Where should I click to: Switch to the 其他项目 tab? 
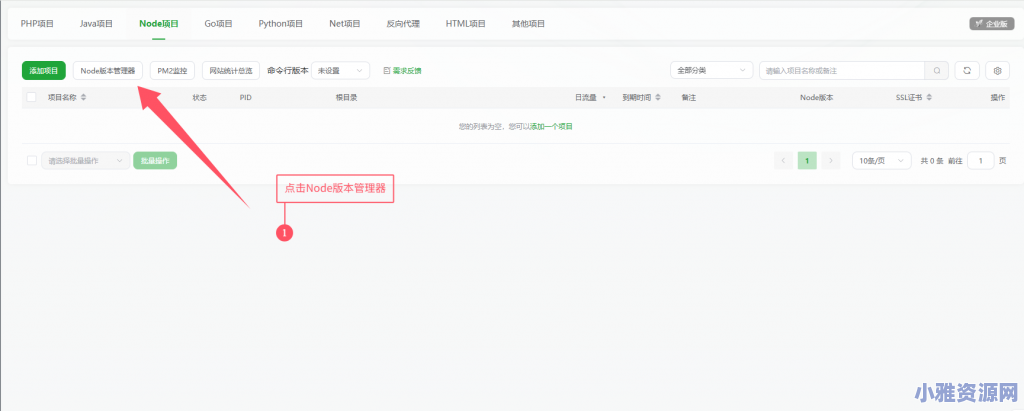click(528, 24)
